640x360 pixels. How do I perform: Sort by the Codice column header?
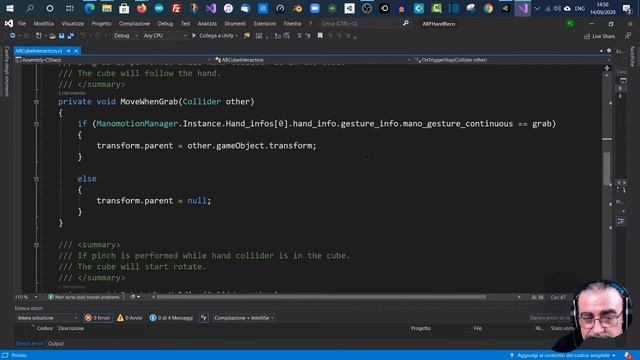[x=44, y=328]
